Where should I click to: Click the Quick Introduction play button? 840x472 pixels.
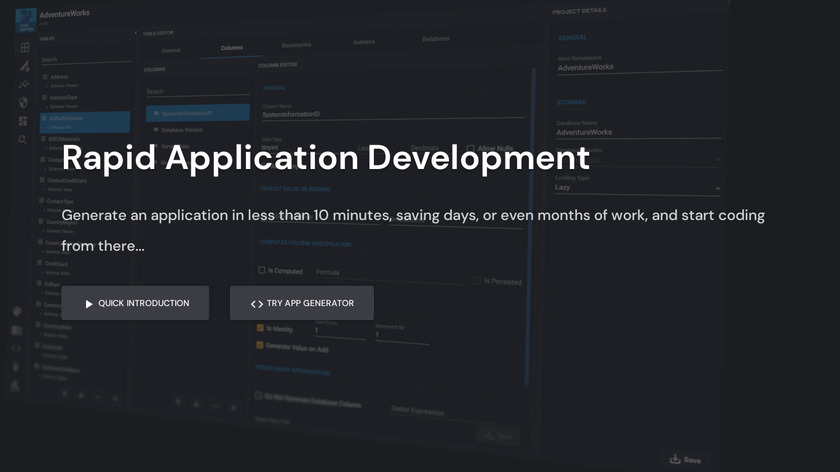pos(135,303)
